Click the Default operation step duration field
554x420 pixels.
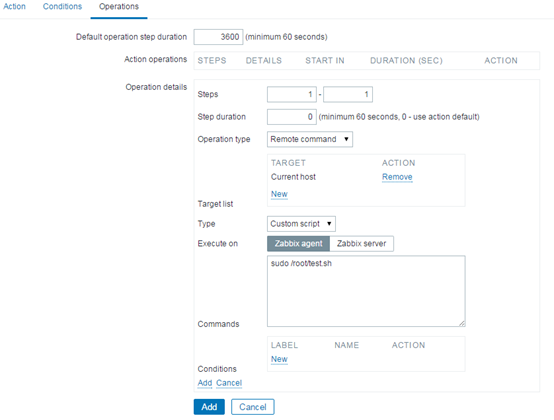[x=218, y=37]
